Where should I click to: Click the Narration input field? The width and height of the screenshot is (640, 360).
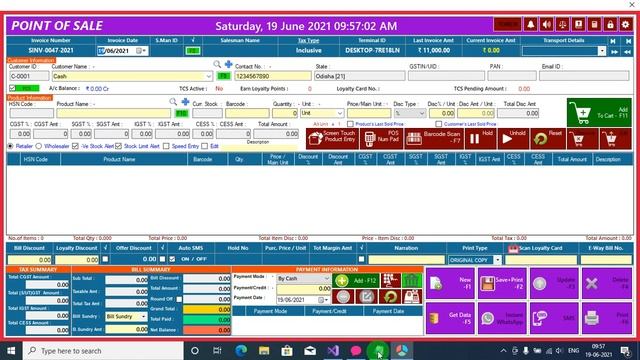click(407, 260)
